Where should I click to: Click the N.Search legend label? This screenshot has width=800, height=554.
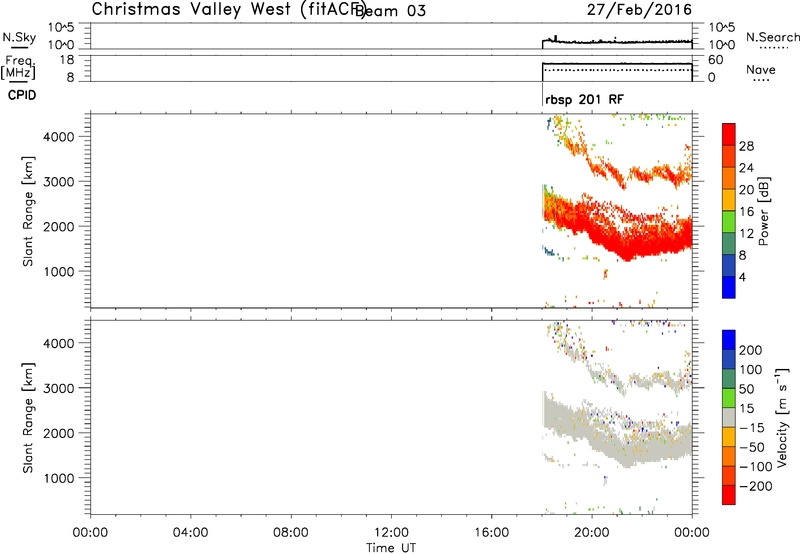(772, 37)
